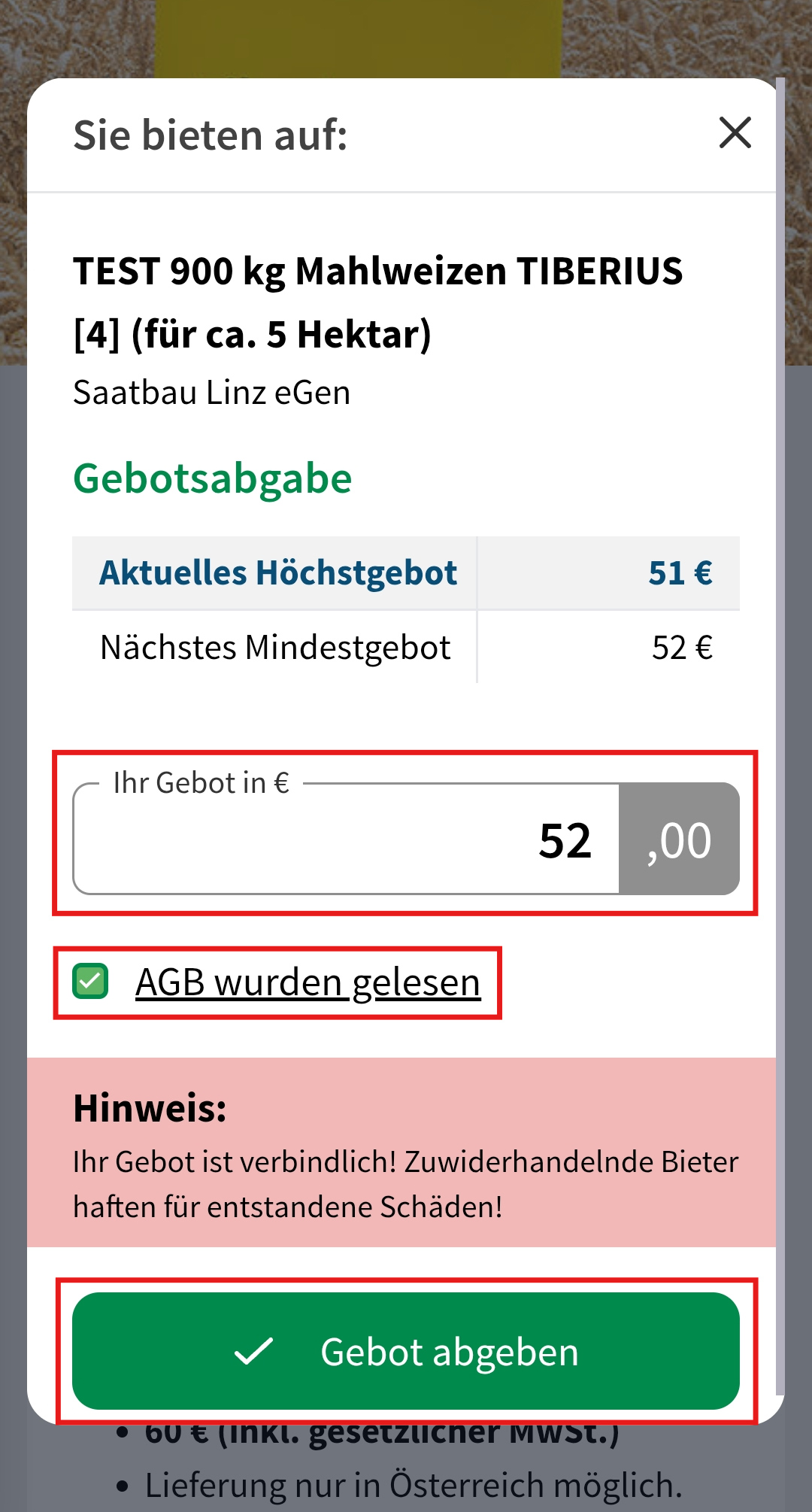Select the Aktuelles Höchstgebot row label
Viewport: 812px width, 1512px height.
point(278,572)
